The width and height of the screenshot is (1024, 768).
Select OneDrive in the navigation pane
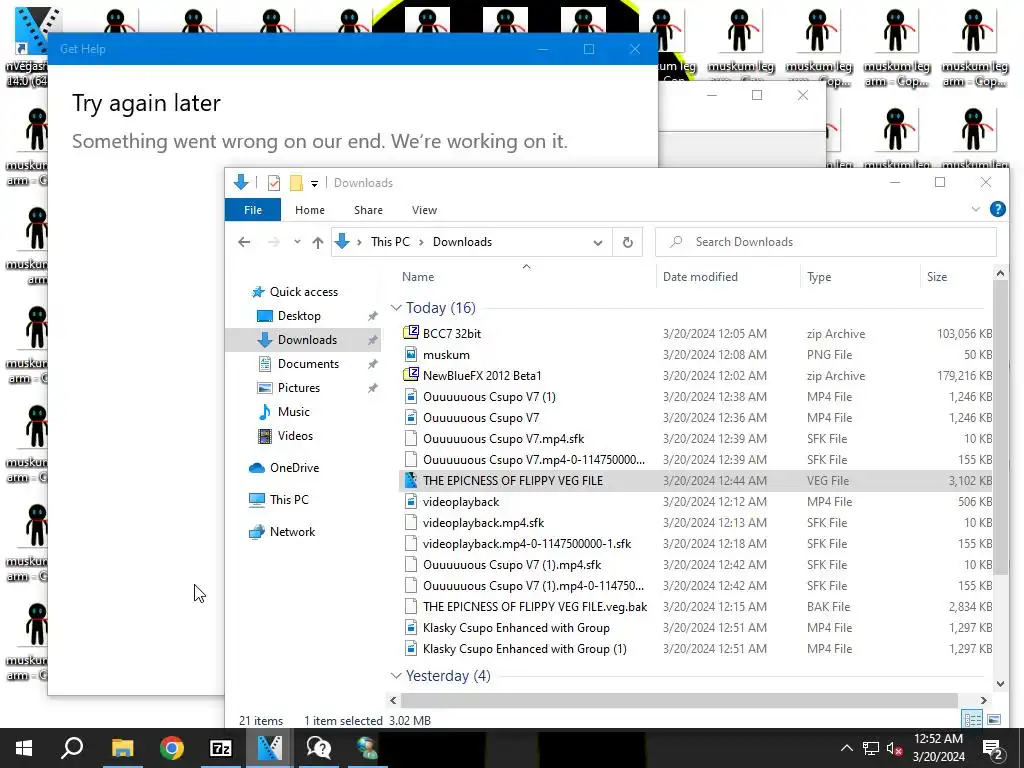[294, 468]
